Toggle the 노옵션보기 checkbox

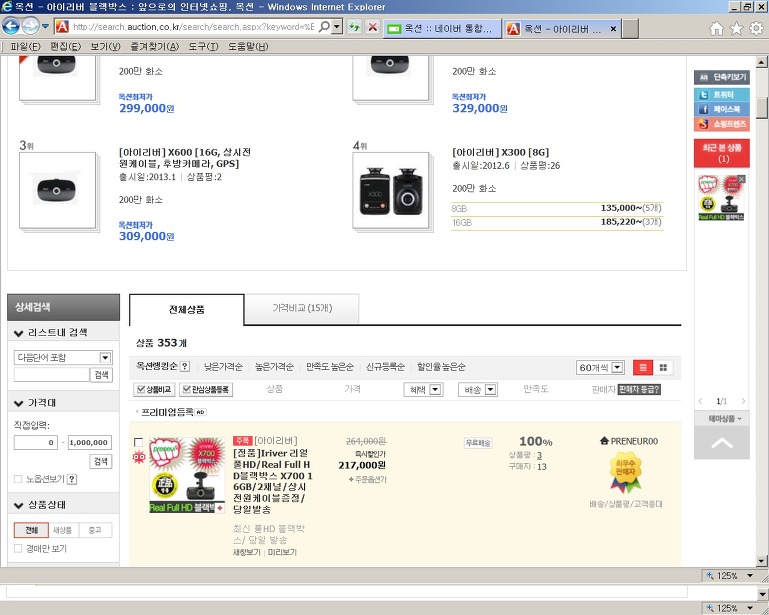(x=18, y=479)
